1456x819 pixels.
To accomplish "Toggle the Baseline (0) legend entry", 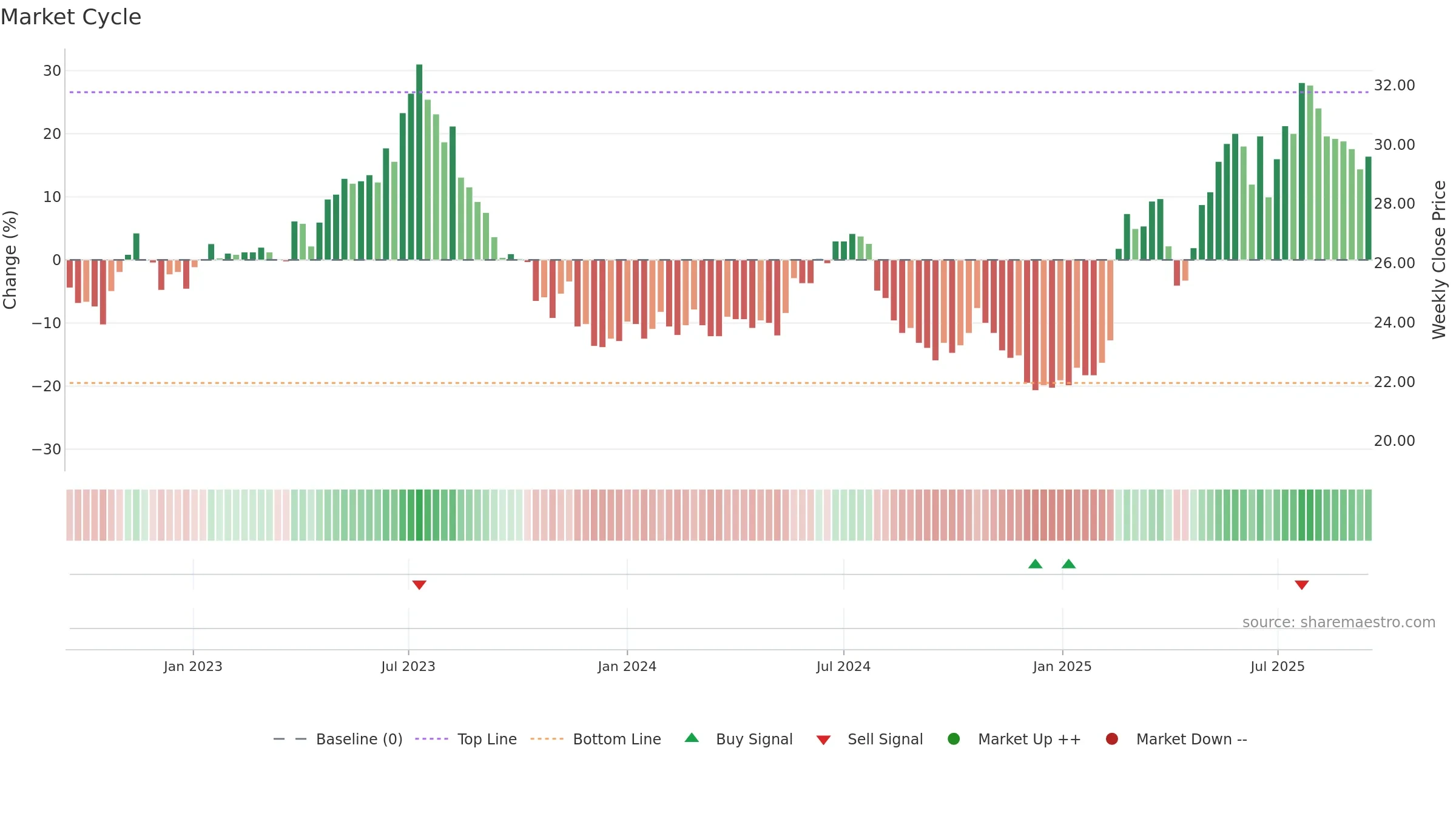I will tap(338, 739).
